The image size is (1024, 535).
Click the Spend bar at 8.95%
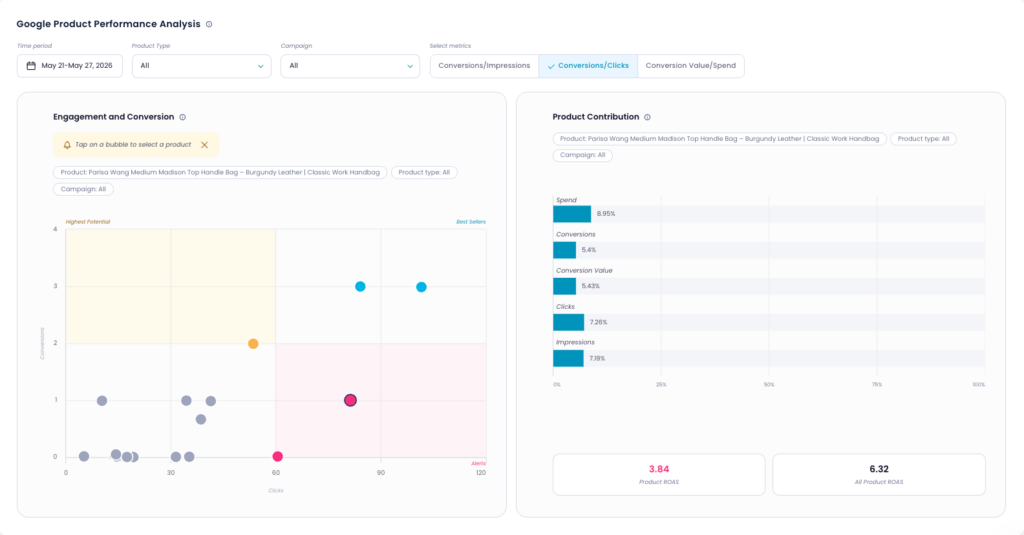[572, 214]
